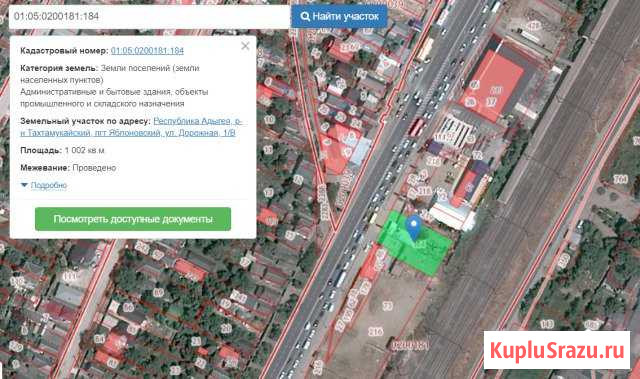
Task: Click parcel label 73 on empty lot
Action: click(388, 306)
